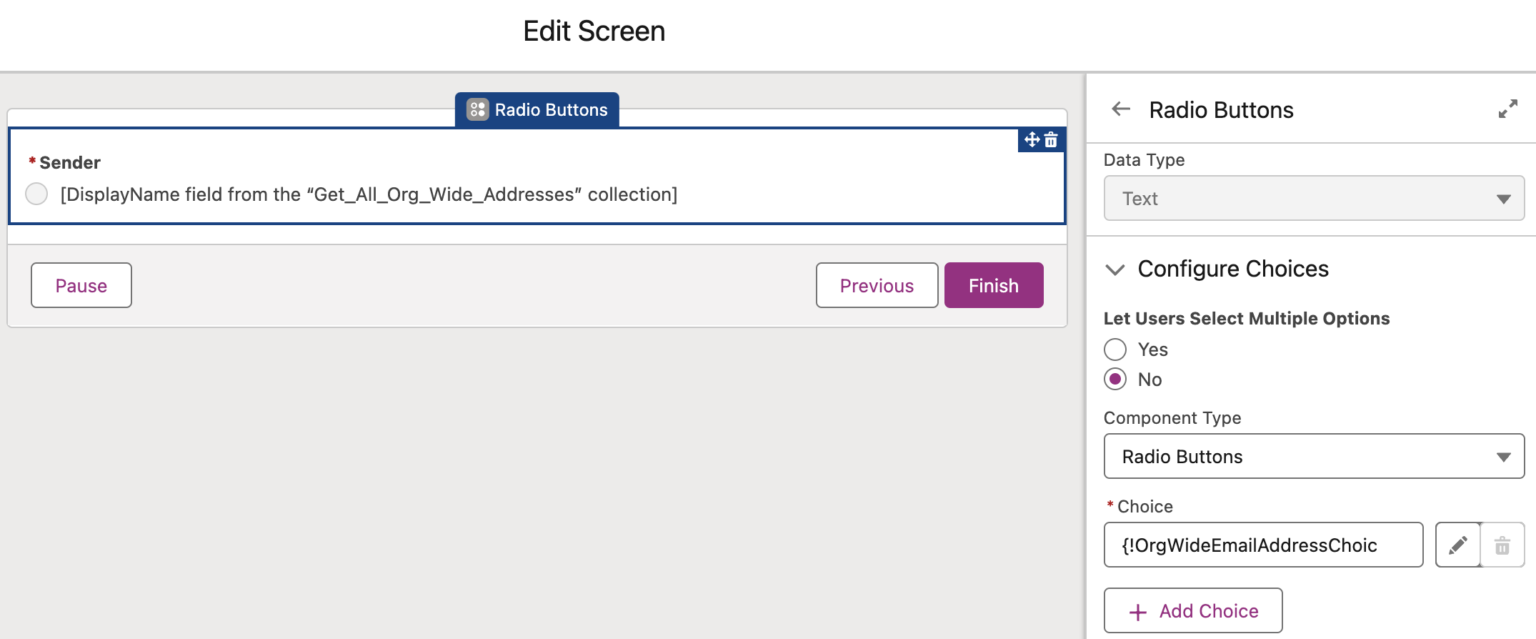Click the move icon on the Sender component
The height and width of the screenshot is (639, 1536).
(1030, 140)
